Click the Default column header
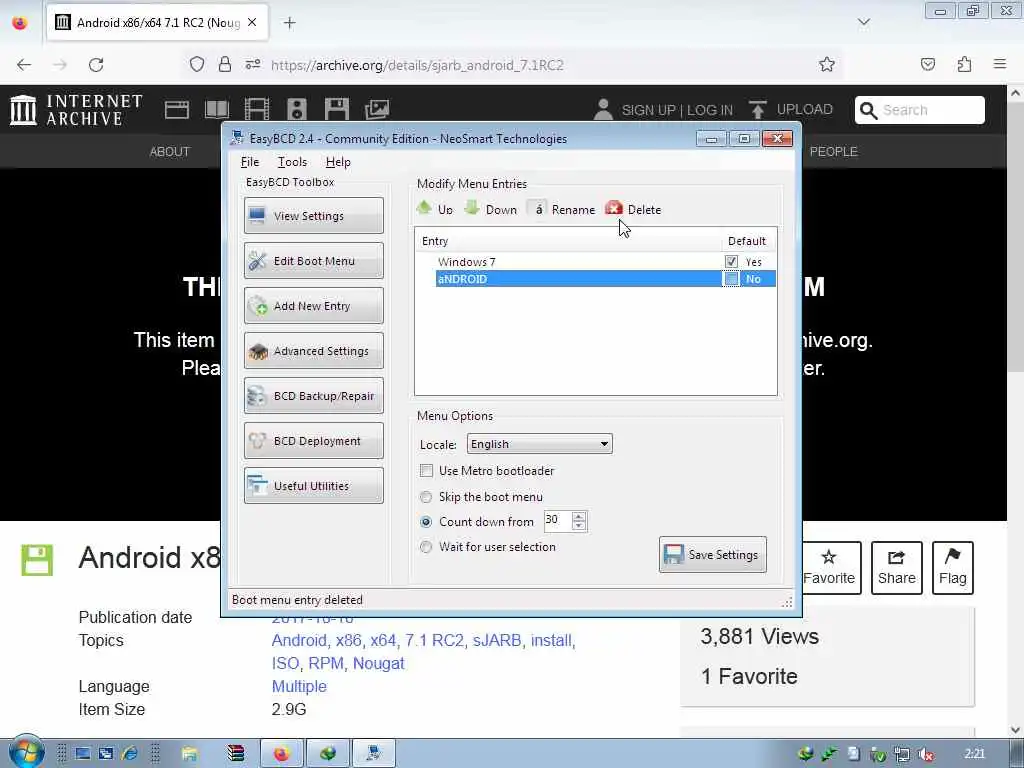The height and width of the screenshot is (768, 1024). click(x=746, y=241)
